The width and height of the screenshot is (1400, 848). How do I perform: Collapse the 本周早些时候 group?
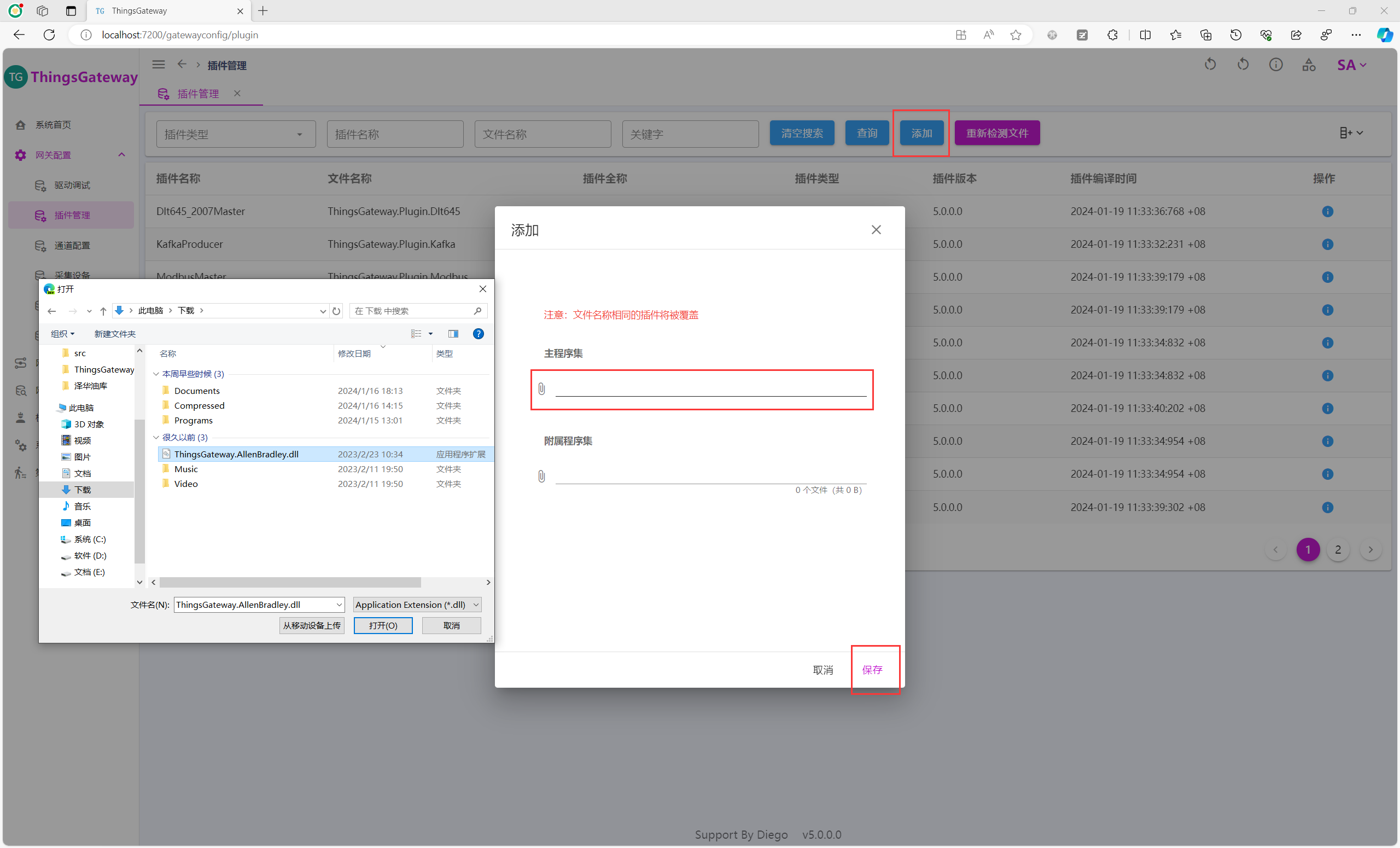(156, 374)
